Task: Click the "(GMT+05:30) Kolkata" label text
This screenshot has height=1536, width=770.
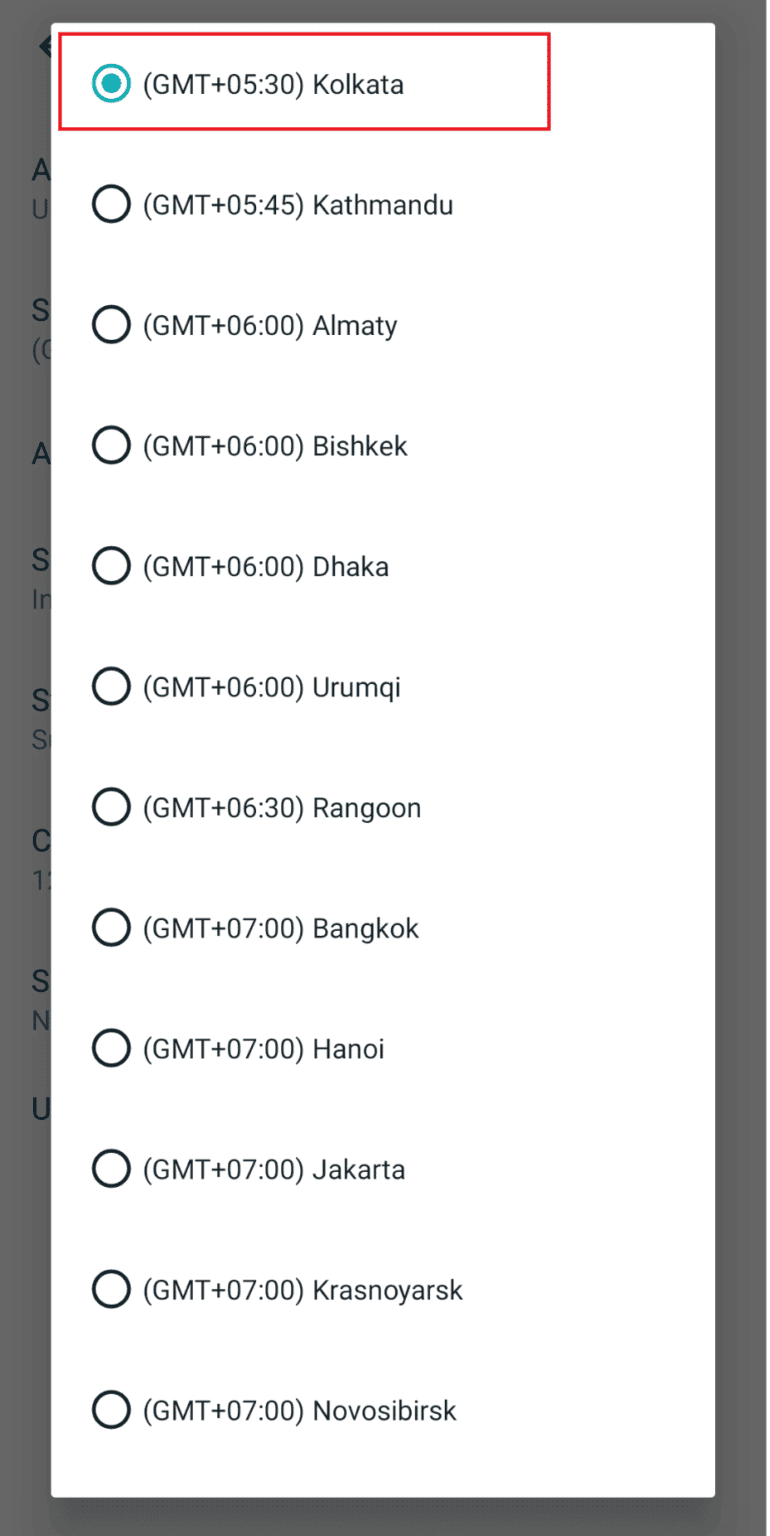Action: [x=273, y=85]
